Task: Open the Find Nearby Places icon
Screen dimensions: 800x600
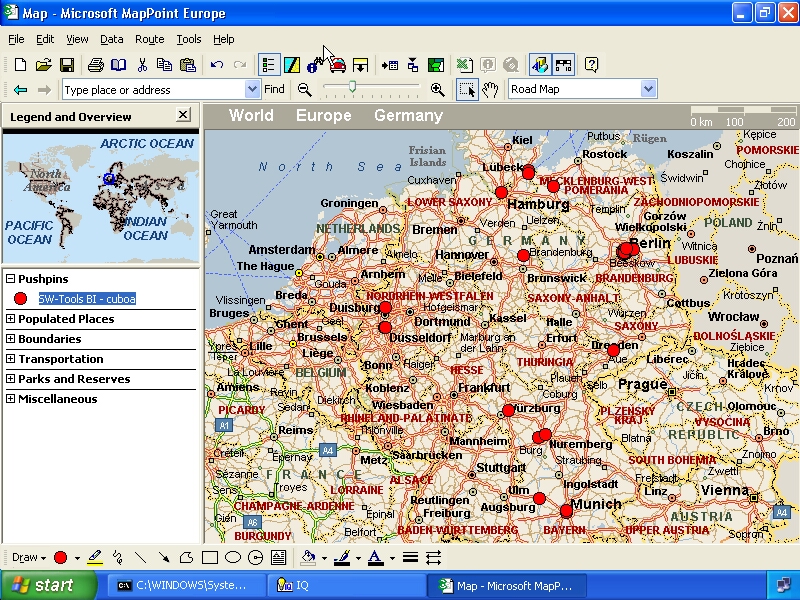Action: (314, 65)
